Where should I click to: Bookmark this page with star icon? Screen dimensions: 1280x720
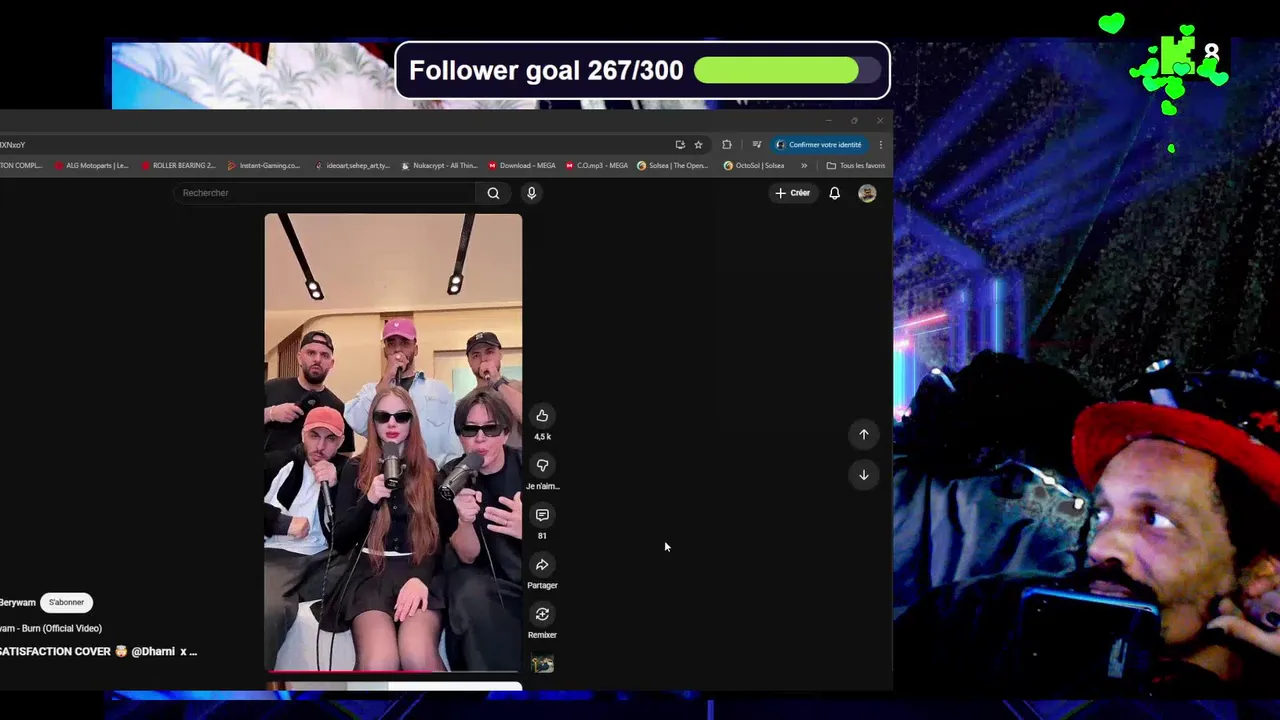(x=698, y=145)
